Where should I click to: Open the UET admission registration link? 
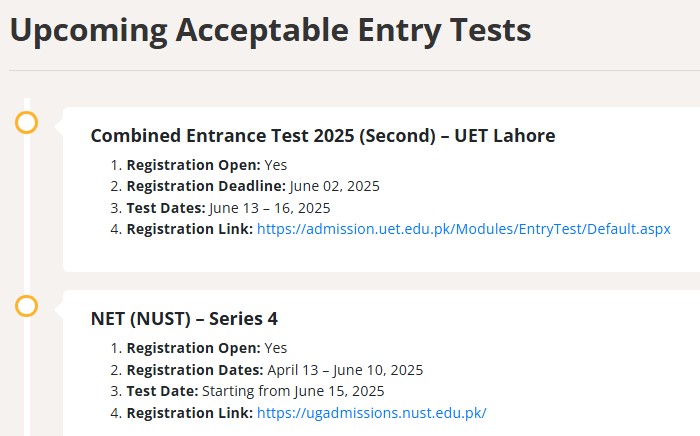(x=463, y=229)
